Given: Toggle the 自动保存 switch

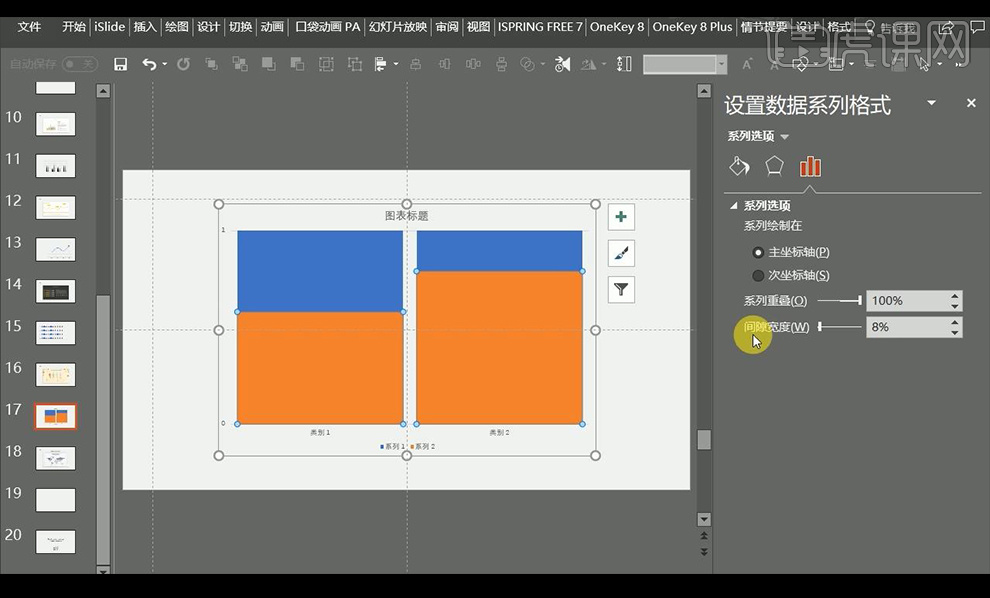Looking at the screenshot, I should click(80, 64).
